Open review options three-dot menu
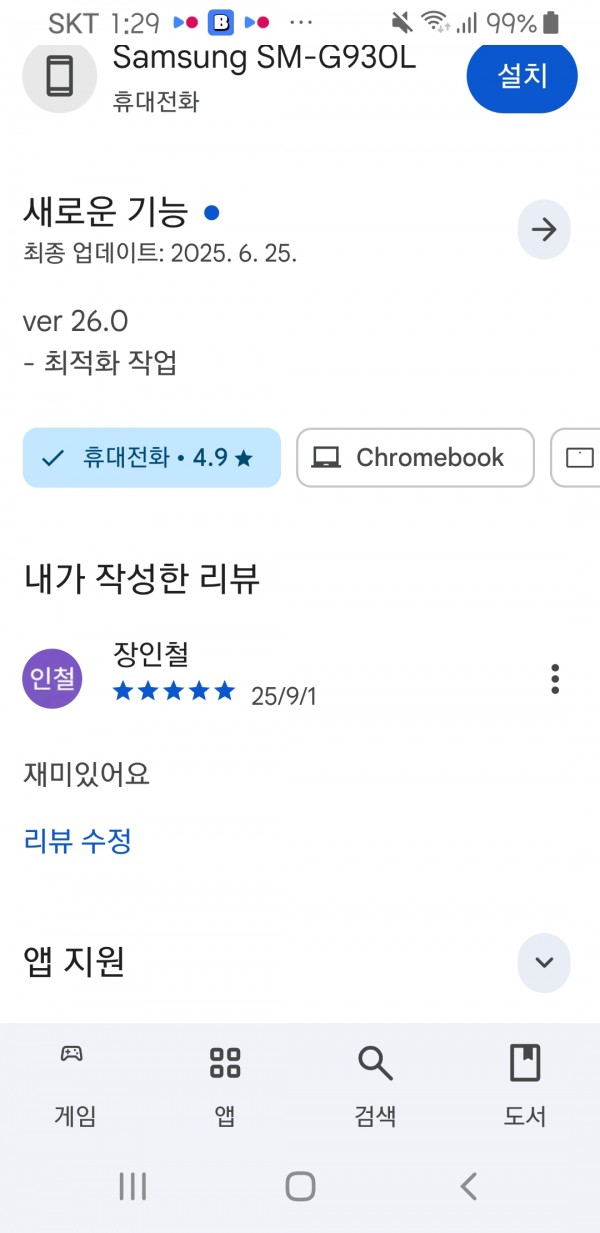The height and width of the screenshot is (1233, 600). pyautogui.click(x=555, y=678)
